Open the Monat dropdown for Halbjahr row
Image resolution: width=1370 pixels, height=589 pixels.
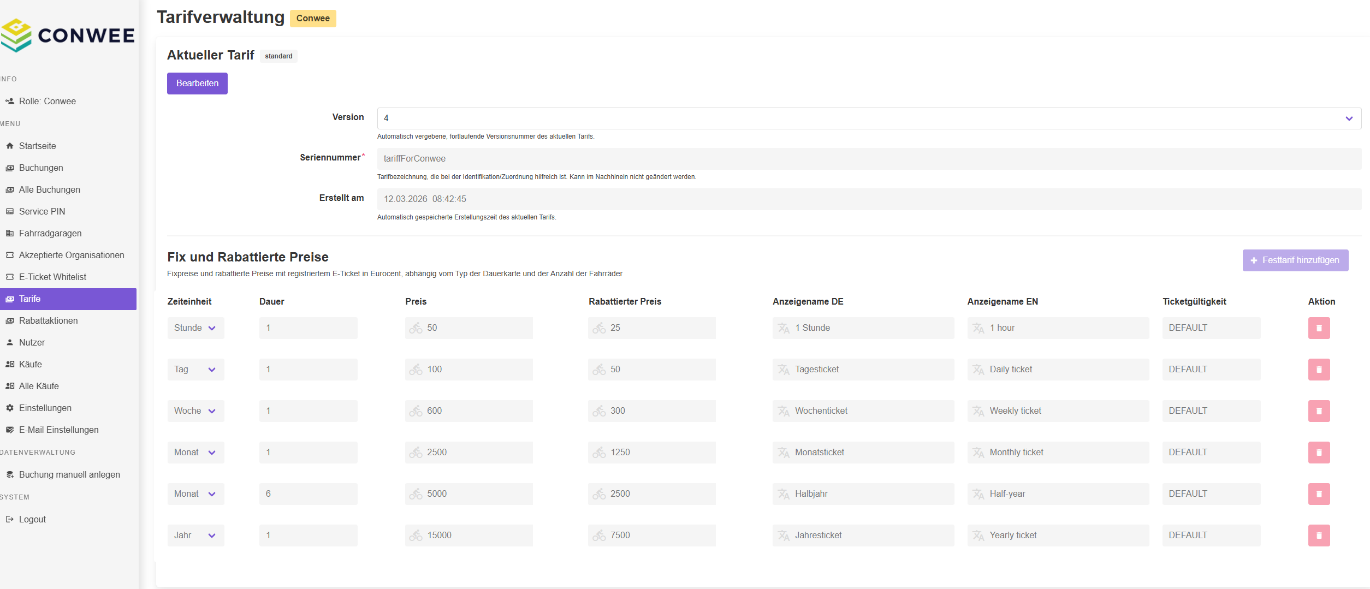tap(196, 494)
